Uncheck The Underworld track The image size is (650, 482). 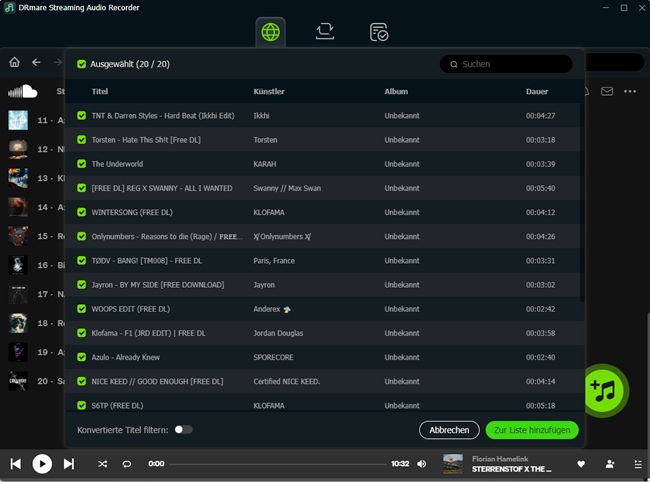tap(82, 164)
